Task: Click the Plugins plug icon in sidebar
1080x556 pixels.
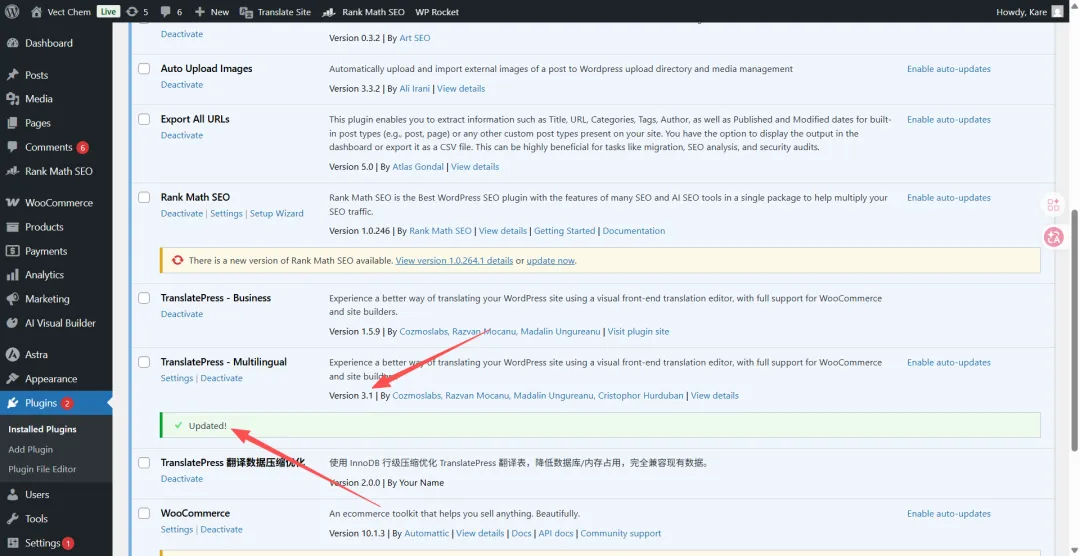Action: coord(12,402)
